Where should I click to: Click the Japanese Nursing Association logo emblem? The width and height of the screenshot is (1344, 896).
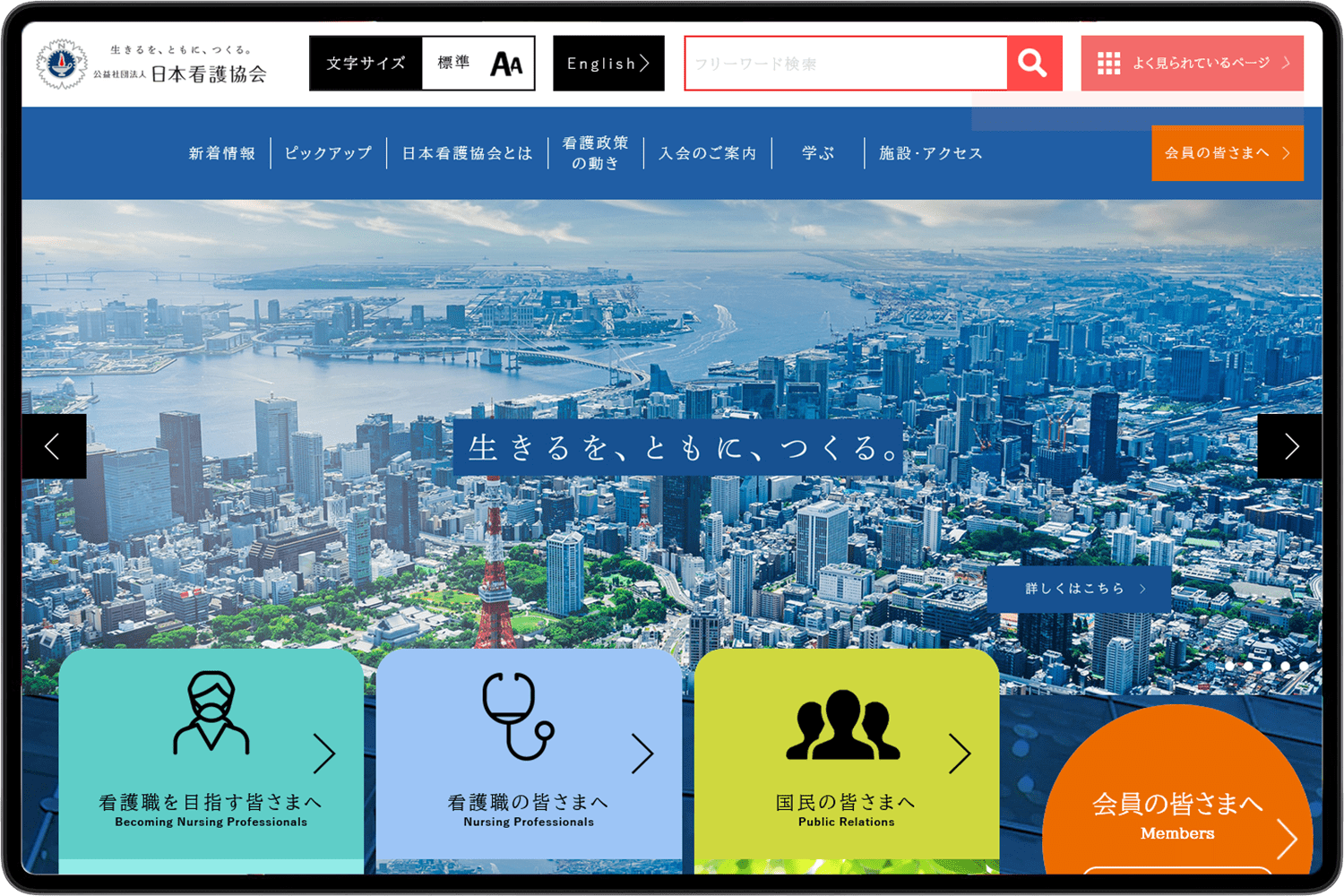pyautogui.click(x=61, y=64)
